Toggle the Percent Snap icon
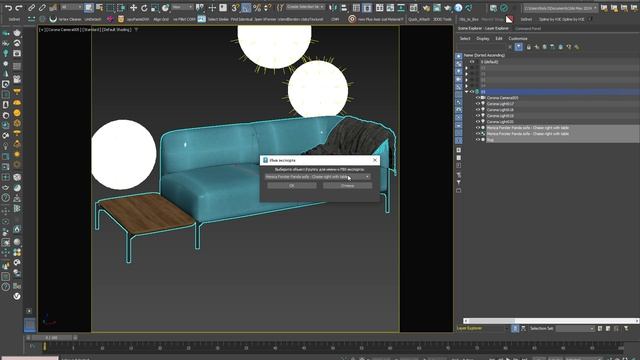The image size is (640, 360). point(257,8)
